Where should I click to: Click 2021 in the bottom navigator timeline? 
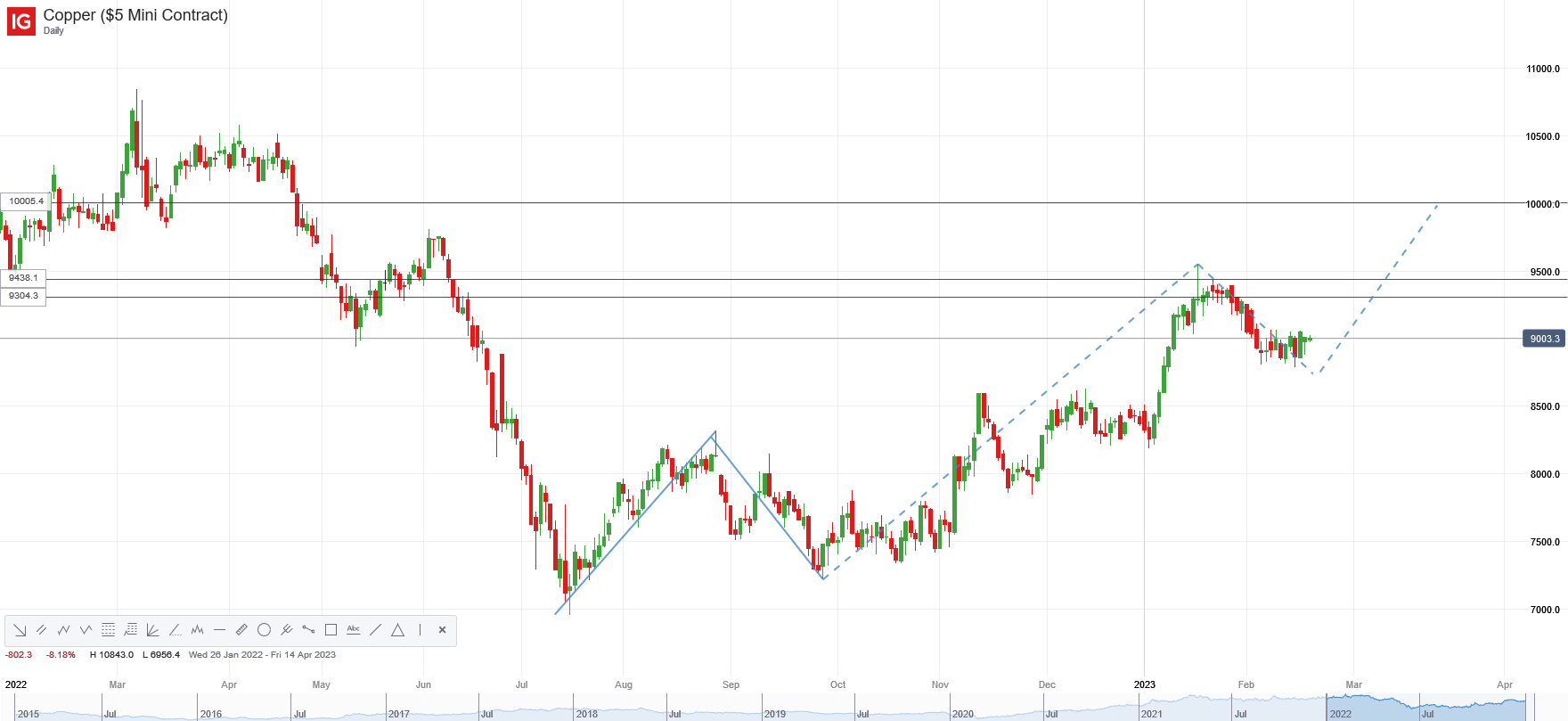[x=1151, y=714]
